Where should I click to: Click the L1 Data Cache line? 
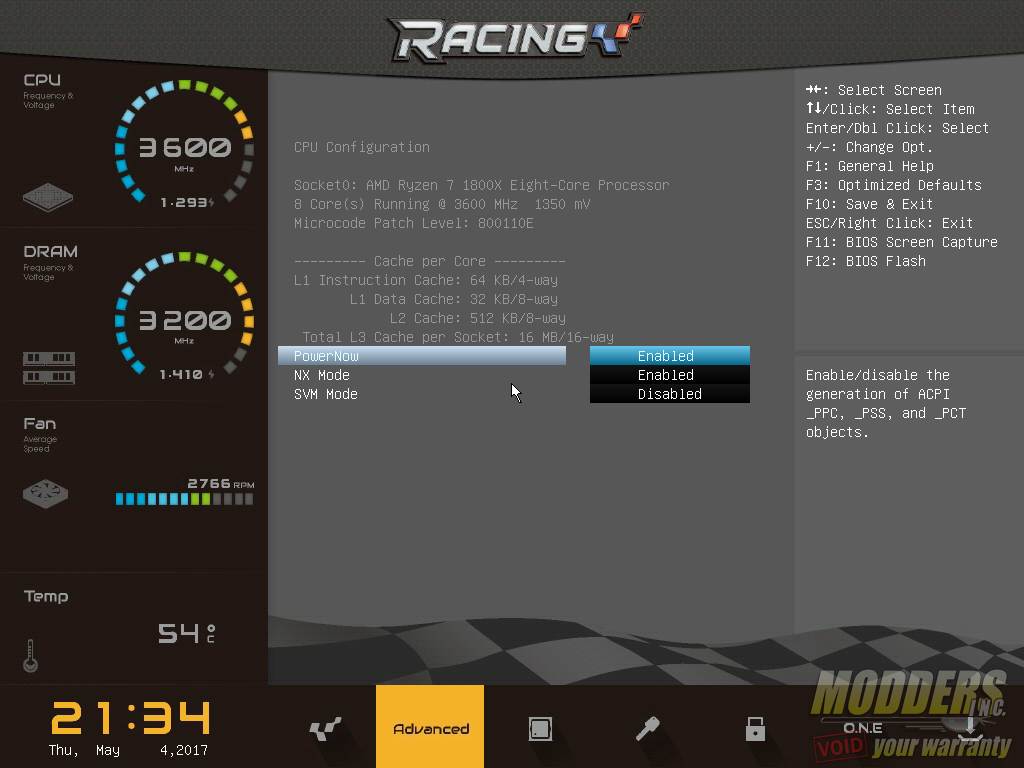pos(454,299)
